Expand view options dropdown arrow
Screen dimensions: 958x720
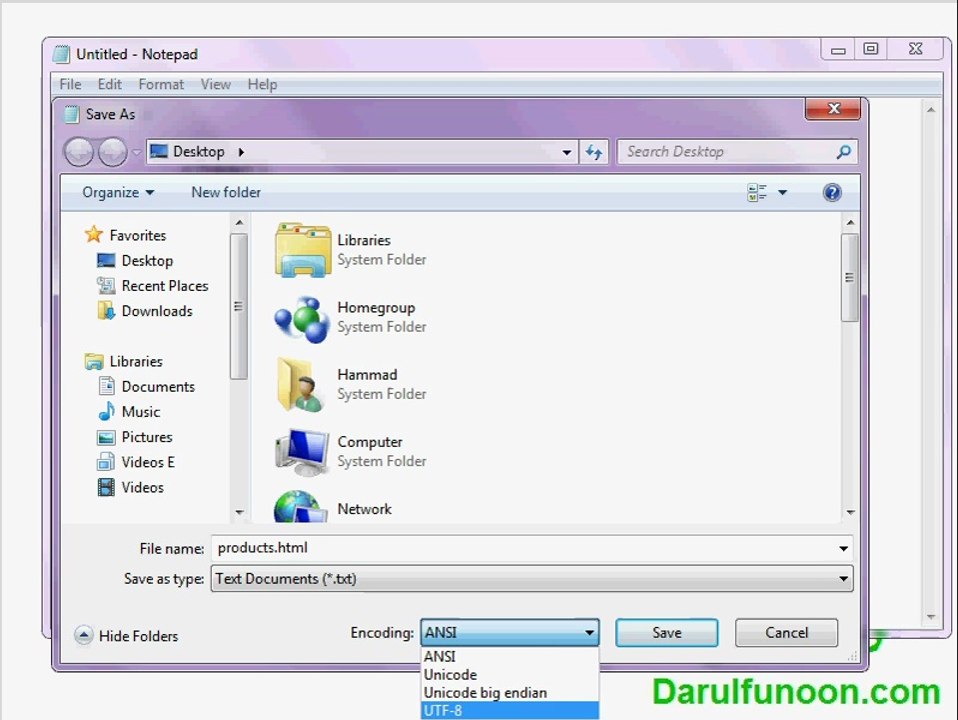pyautogui.click(x=782, y=193)
